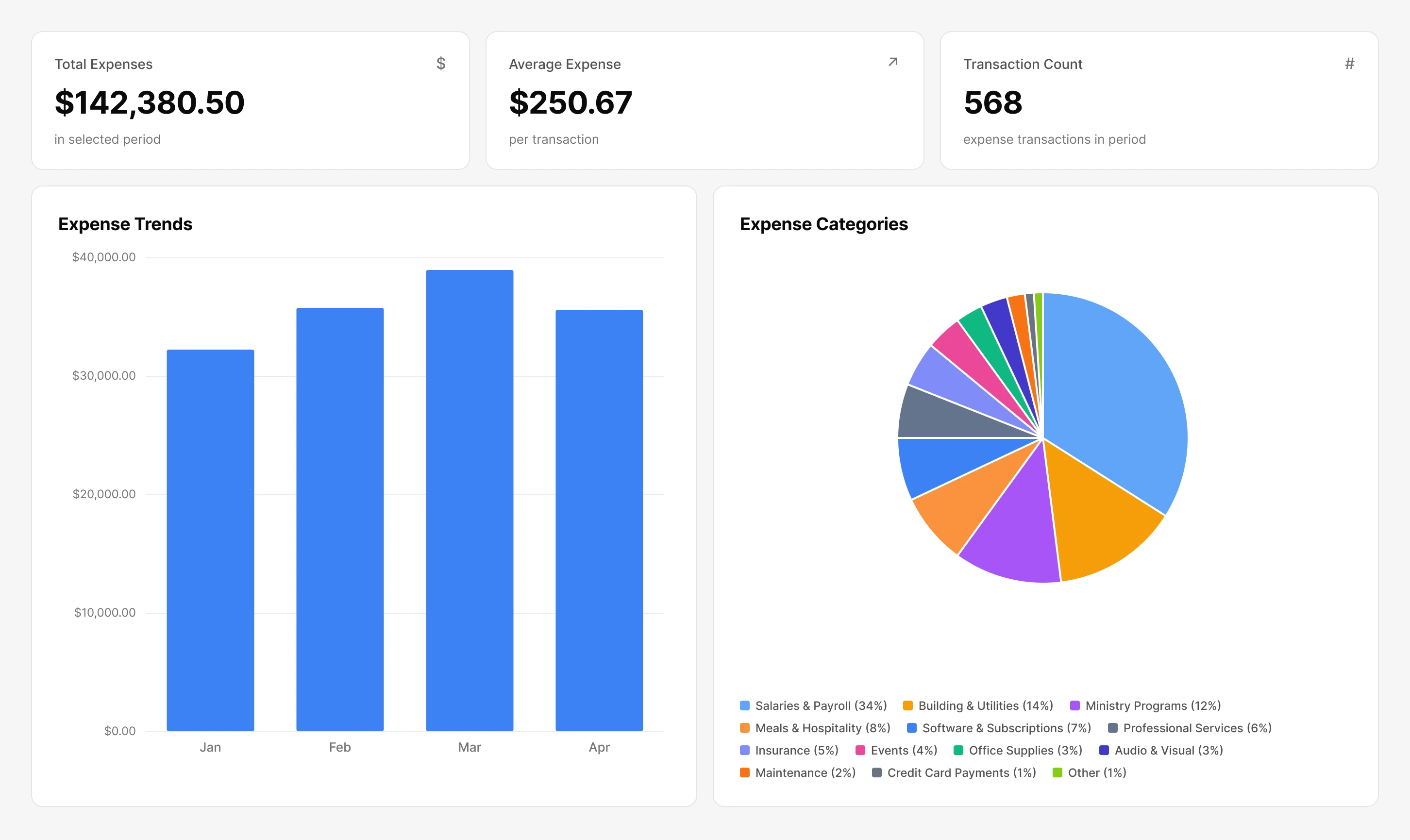Click the Professional Services legend swatch
Image resolution: width=1410 pixels, height=840 pixels.
pyautogui.click(x=1113, y=728)
